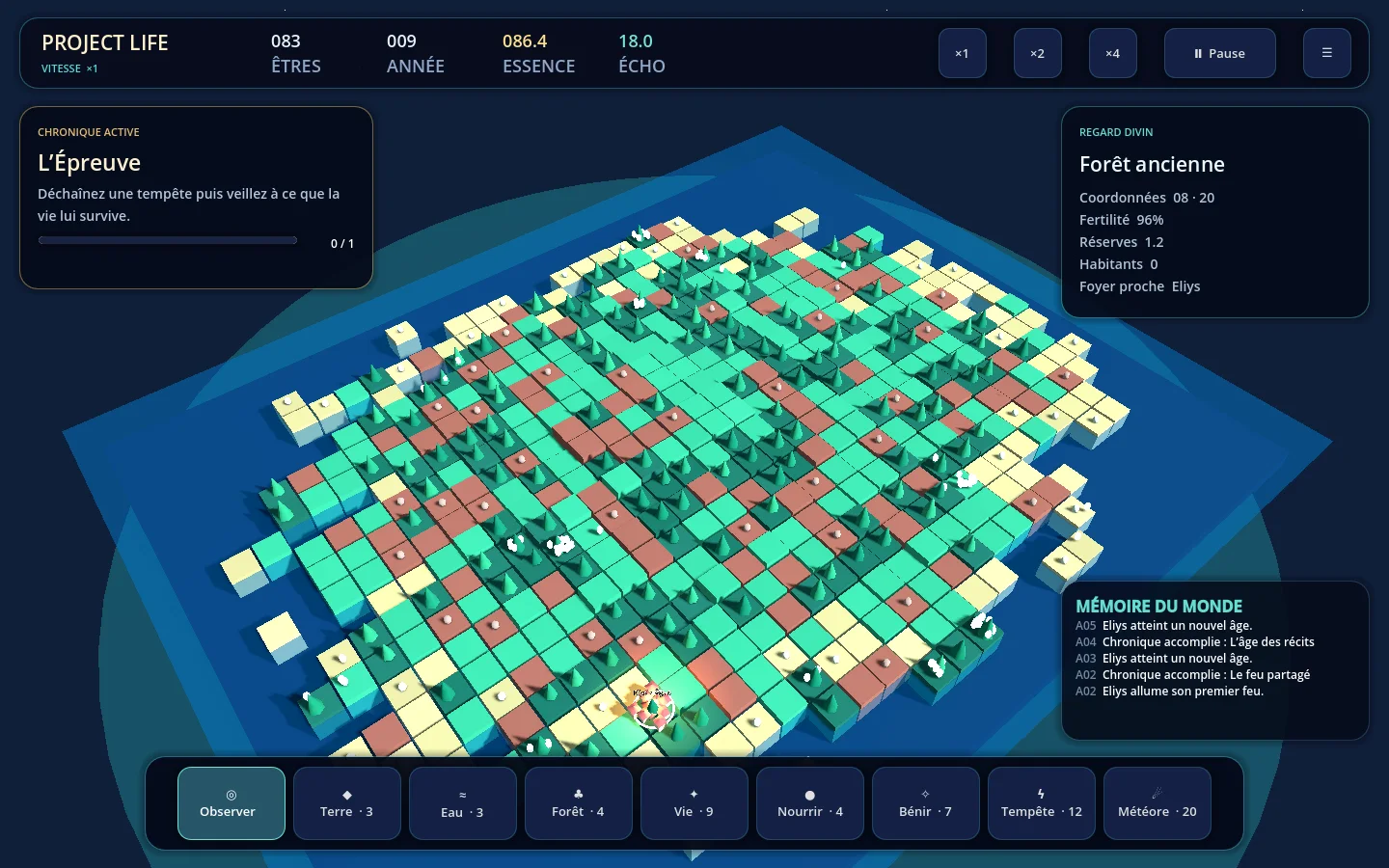Click the L'Épreuve chronicle progress bar
The width and height of the screenshot is (1389, 868).
(x=168, y=240)
